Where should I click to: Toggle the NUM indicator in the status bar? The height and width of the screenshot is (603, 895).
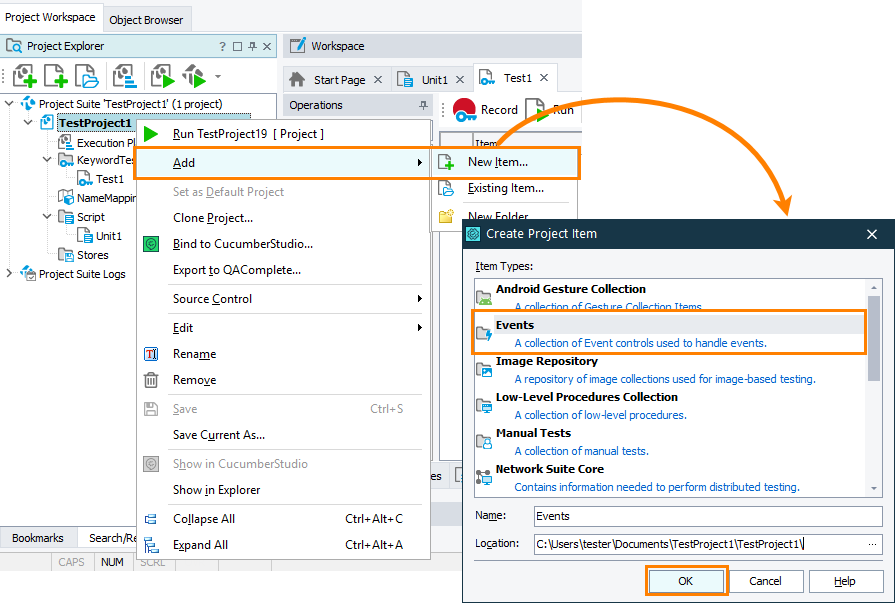pos(112,561)
